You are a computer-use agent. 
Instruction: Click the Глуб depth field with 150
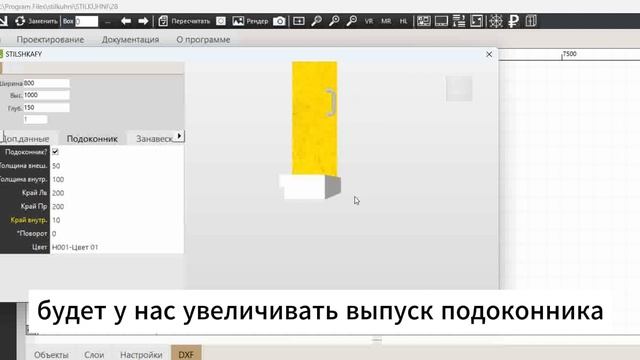click(x=46, y=108)
